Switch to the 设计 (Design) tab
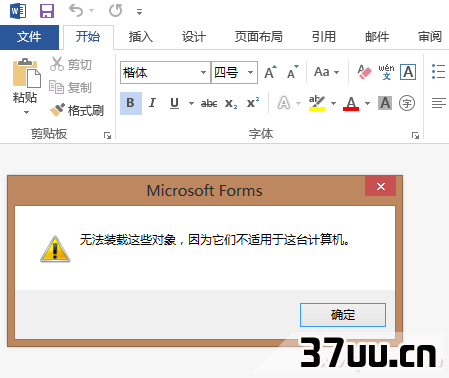The height and width of the screenshot is (378, 449). [194, 37]
